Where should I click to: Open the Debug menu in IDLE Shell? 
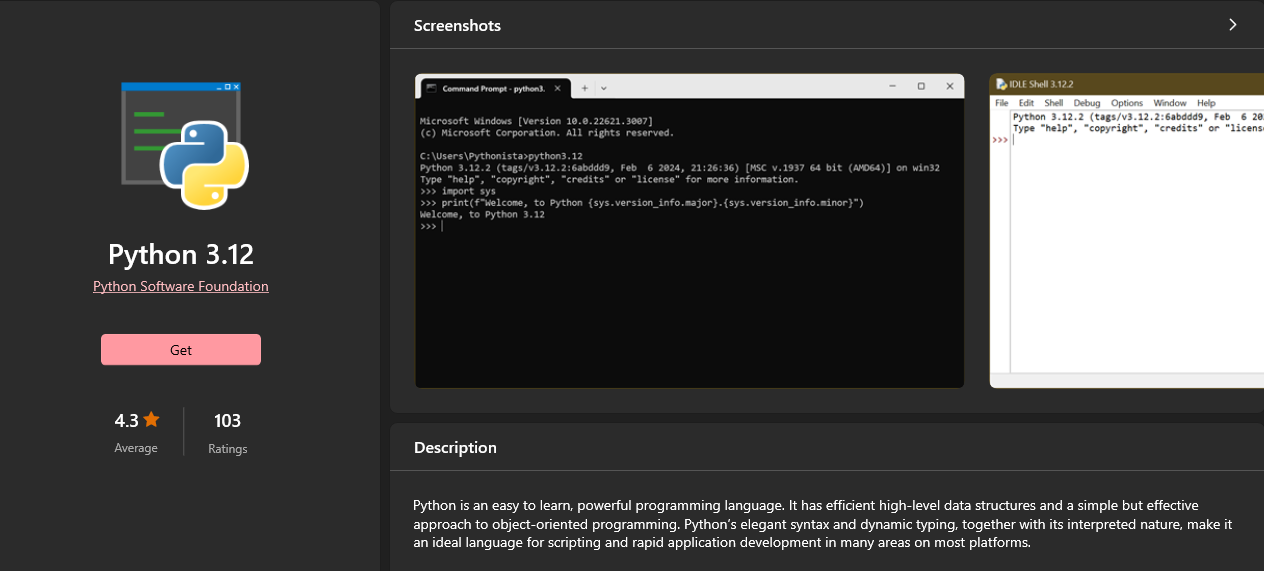[1086, 103]
